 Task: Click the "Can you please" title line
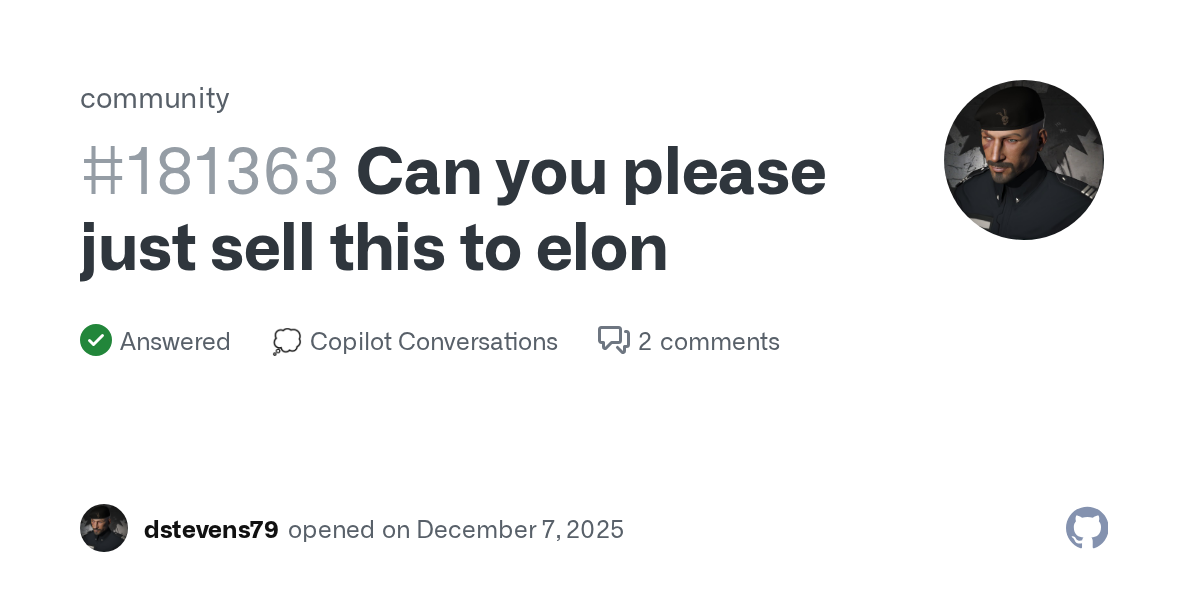[590, 172]
